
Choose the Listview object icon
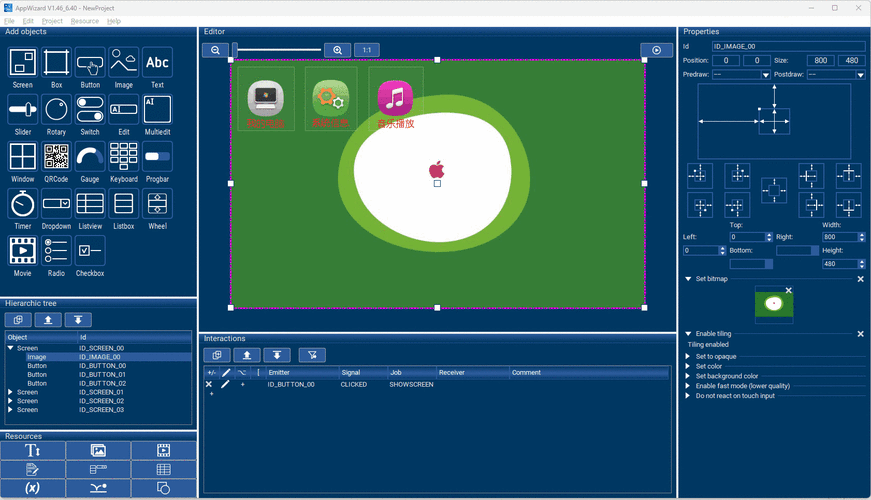coord(90,203)
